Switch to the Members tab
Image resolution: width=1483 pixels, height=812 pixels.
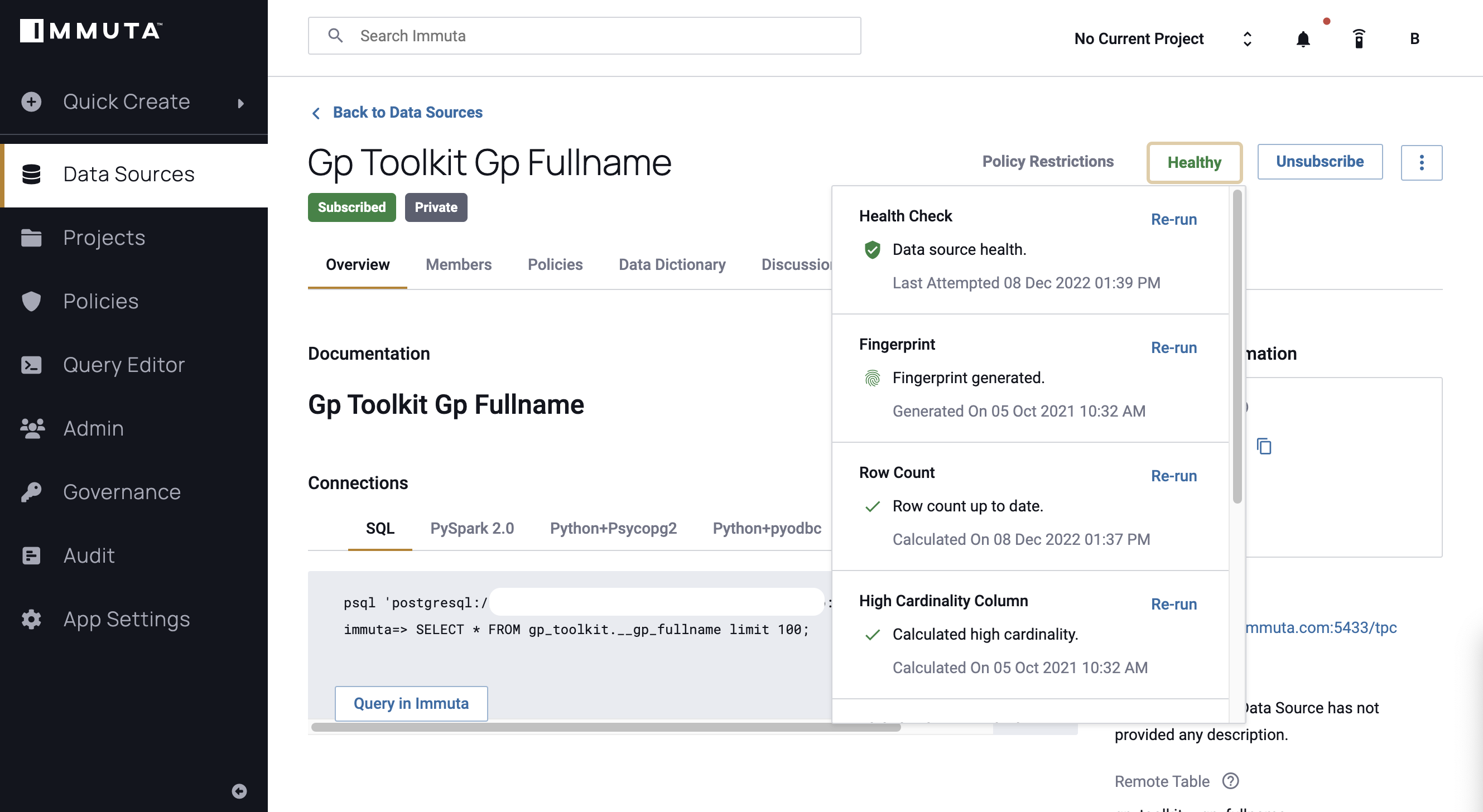[x=458, y=265]
